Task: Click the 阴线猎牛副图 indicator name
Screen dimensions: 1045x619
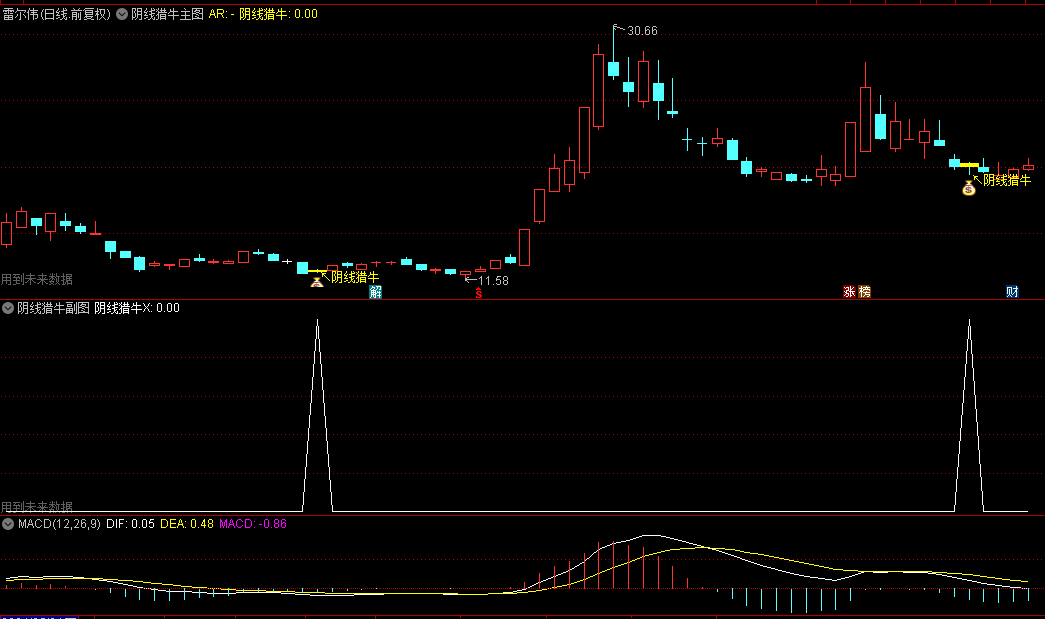Action: pos(53,308)
